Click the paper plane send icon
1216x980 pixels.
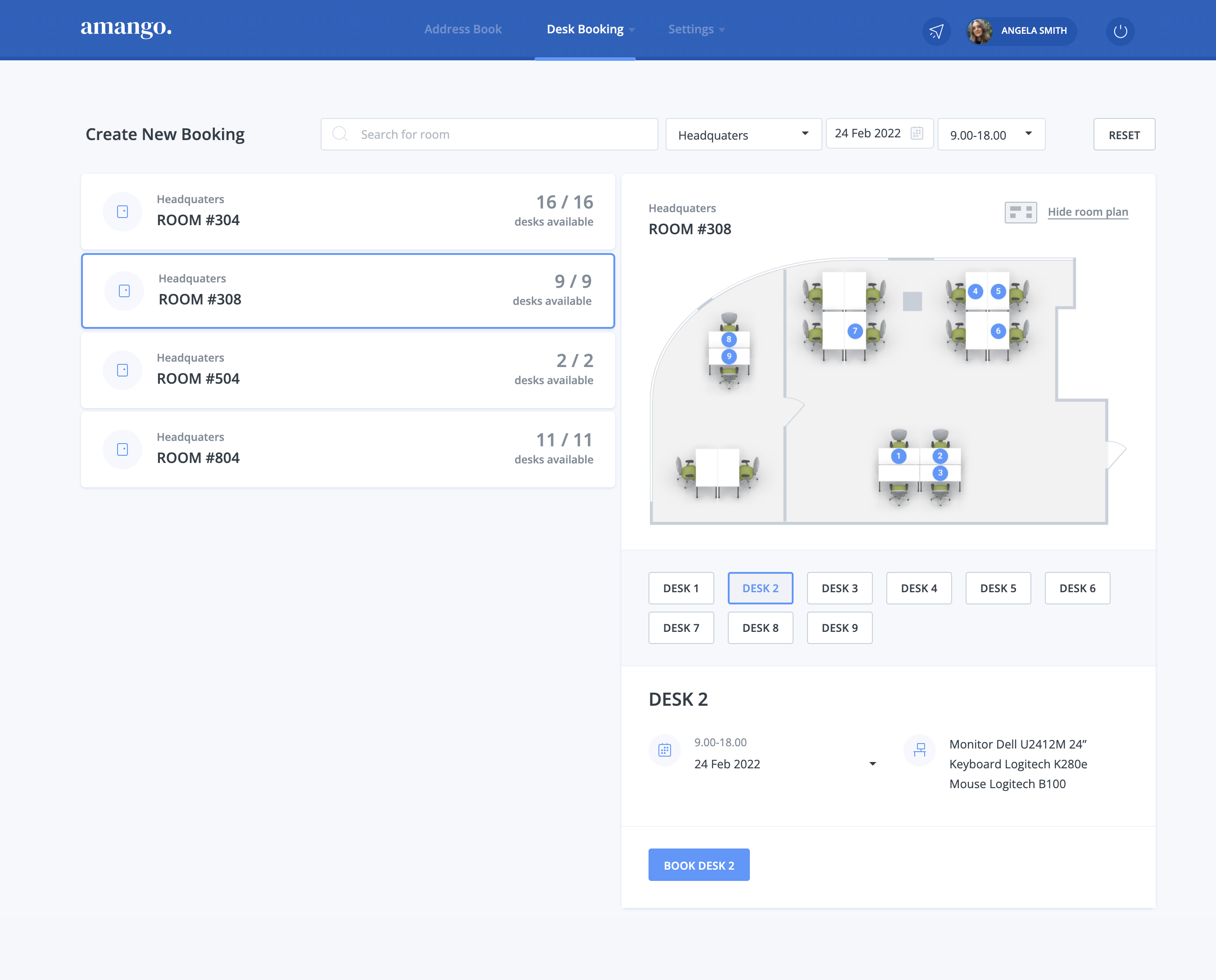click(936, 31)
